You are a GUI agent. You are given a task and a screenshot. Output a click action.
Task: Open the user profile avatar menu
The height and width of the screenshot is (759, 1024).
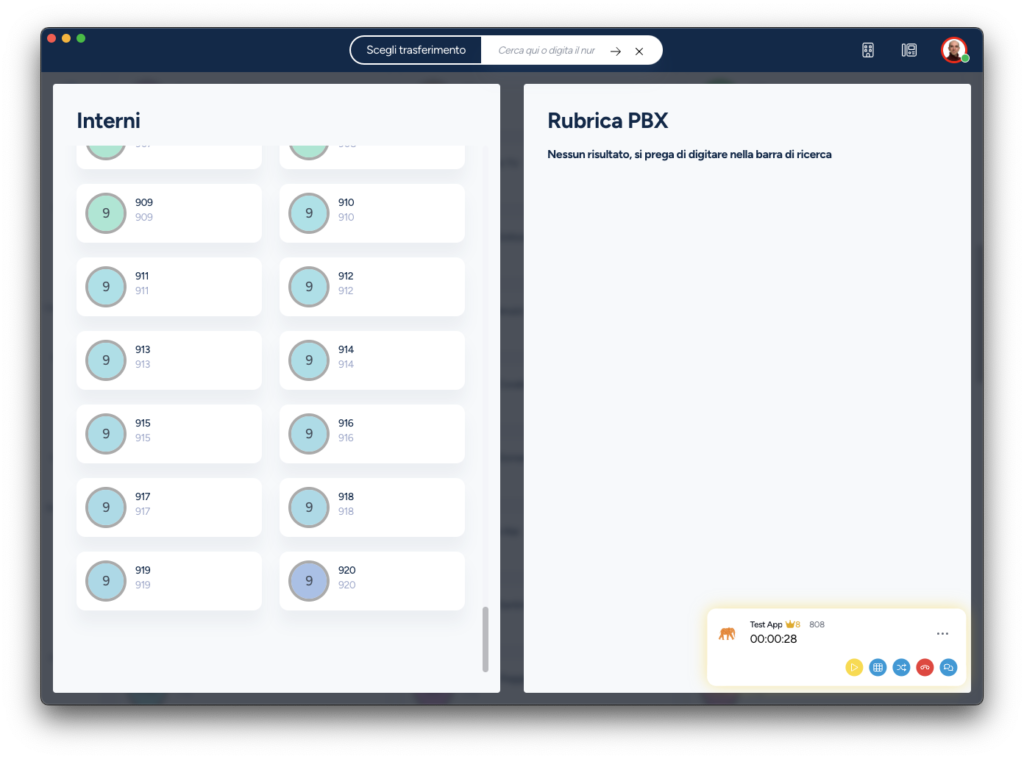click(x=954, y=50)
